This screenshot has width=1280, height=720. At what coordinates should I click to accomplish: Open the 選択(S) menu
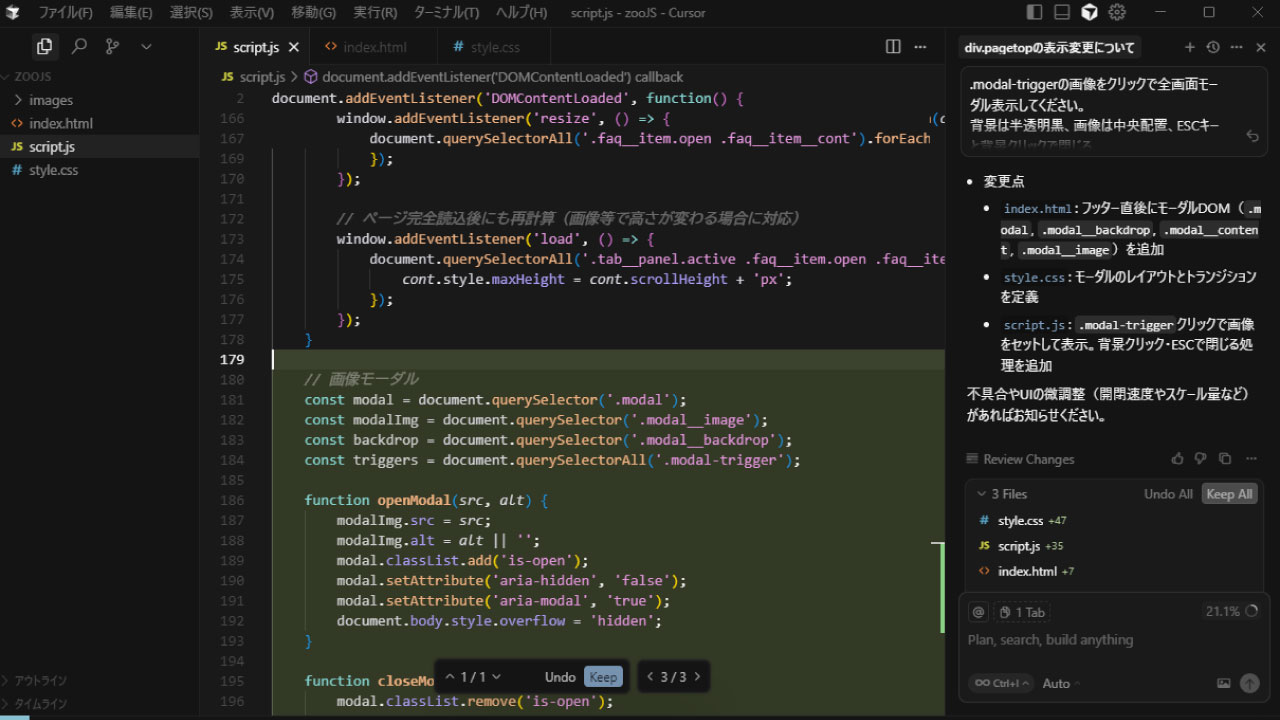pos(191,13)
